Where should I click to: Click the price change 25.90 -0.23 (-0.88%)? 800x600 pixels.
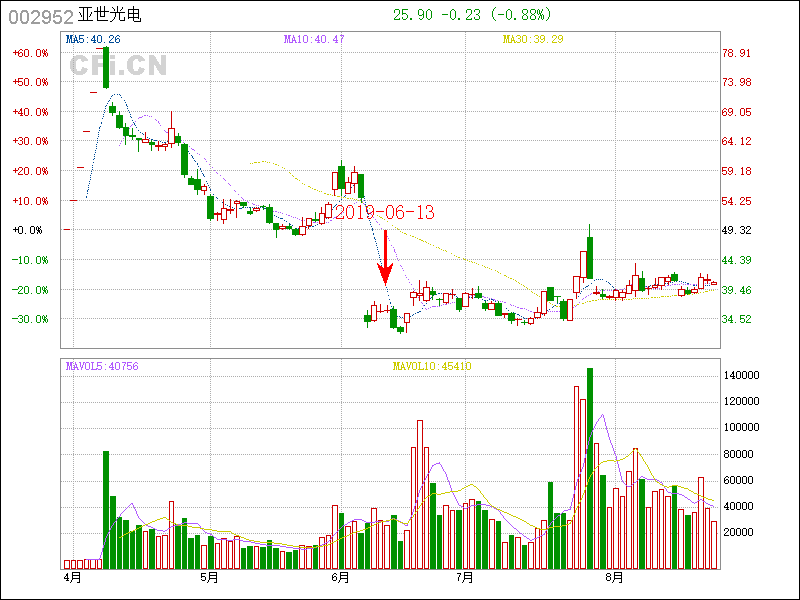(x=478, y=15)
